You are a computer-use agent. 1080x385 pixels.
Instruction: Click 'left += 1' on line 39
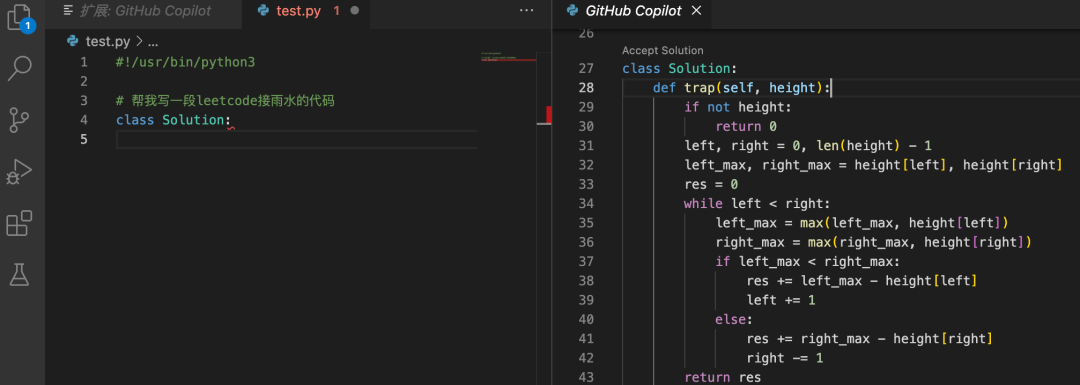[780, 300]
